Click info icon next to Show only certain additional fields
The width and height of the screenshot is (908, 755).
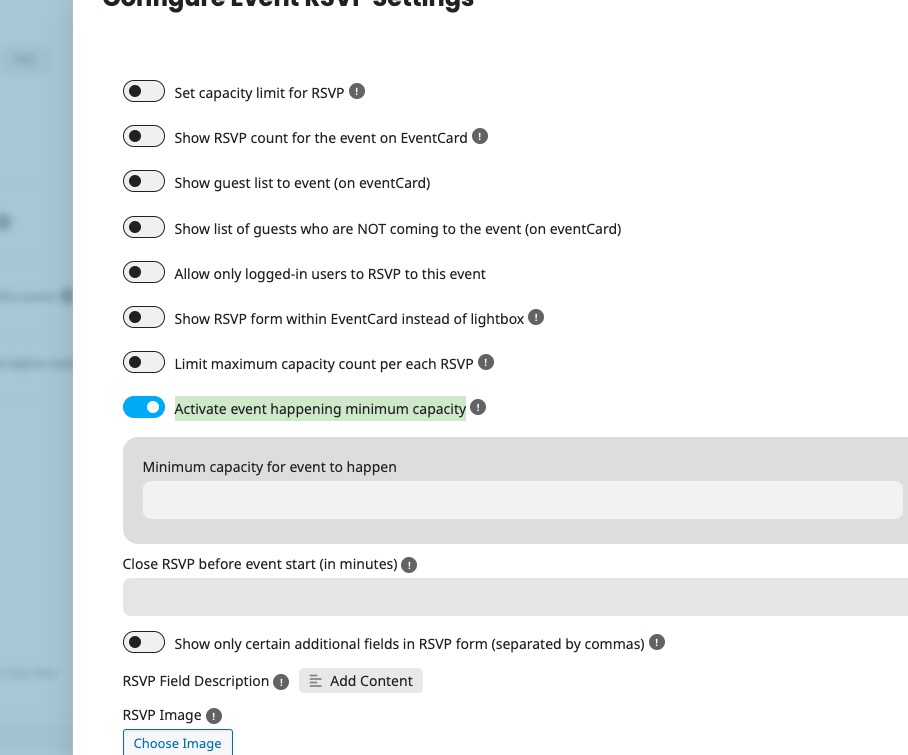coord(657,643)
